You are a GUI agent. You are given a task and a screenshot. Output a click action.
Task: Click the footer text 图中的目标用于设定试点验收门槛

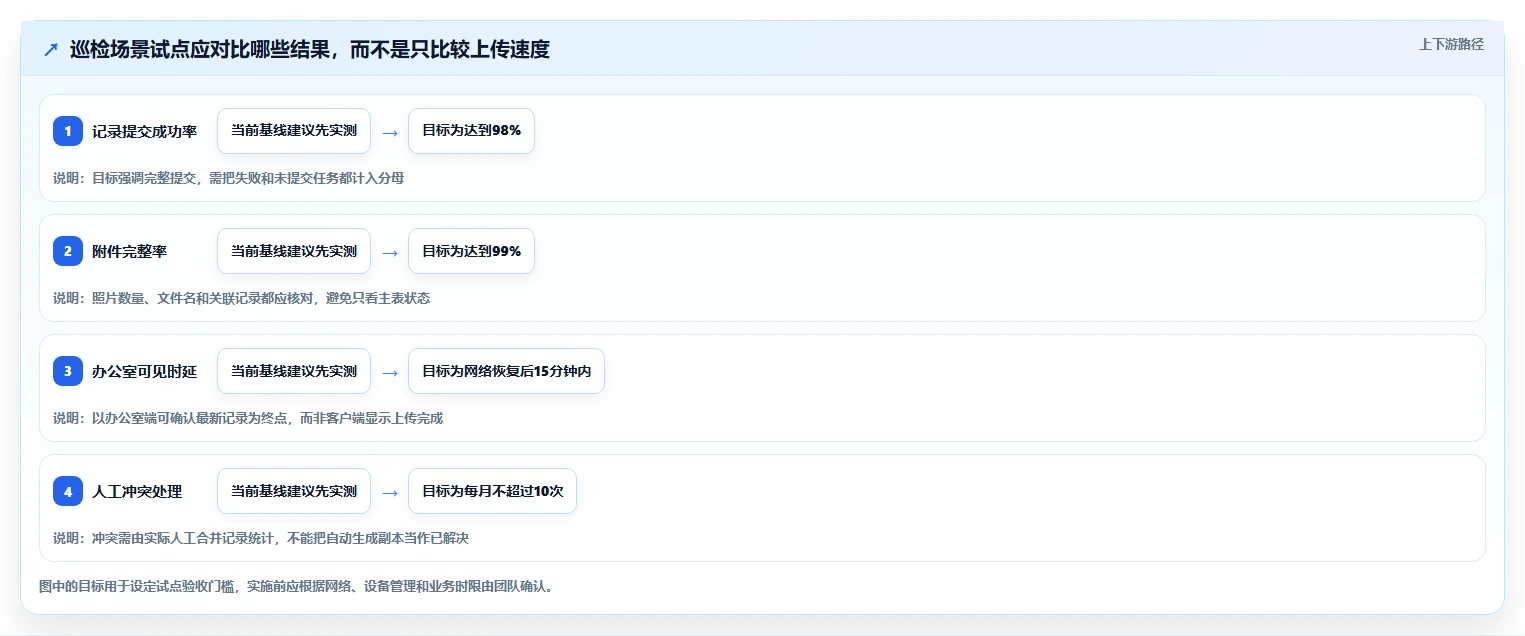point(296,586)
